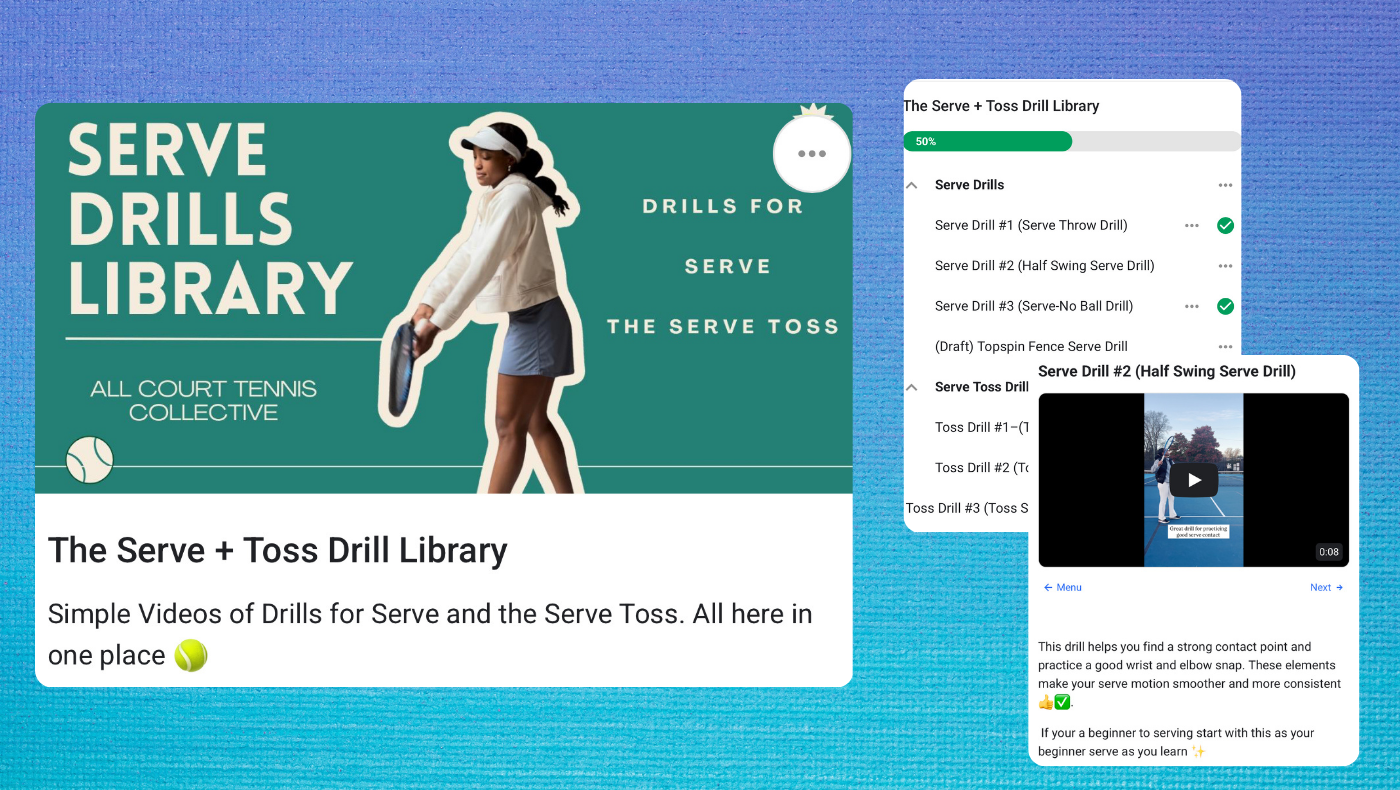This screenshot has width=1400, height=790.
Task: Open the options dots for Serve Drill #3
Action: pyautogui.click(x=1191, y=306)
